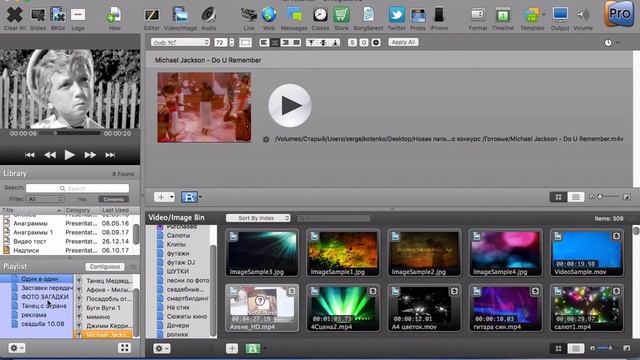Open the iPhone remote icon

click(x=439, y=16)
